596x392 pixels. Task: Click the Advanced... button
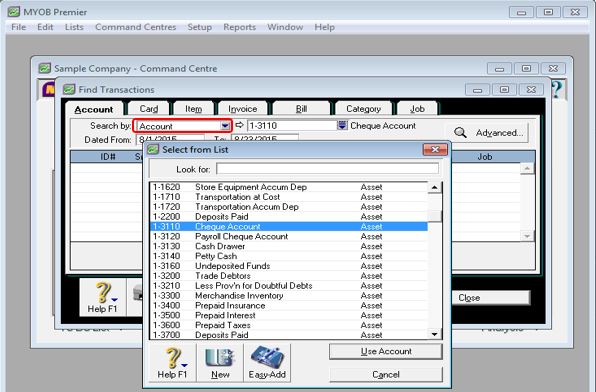coord(487,133)
